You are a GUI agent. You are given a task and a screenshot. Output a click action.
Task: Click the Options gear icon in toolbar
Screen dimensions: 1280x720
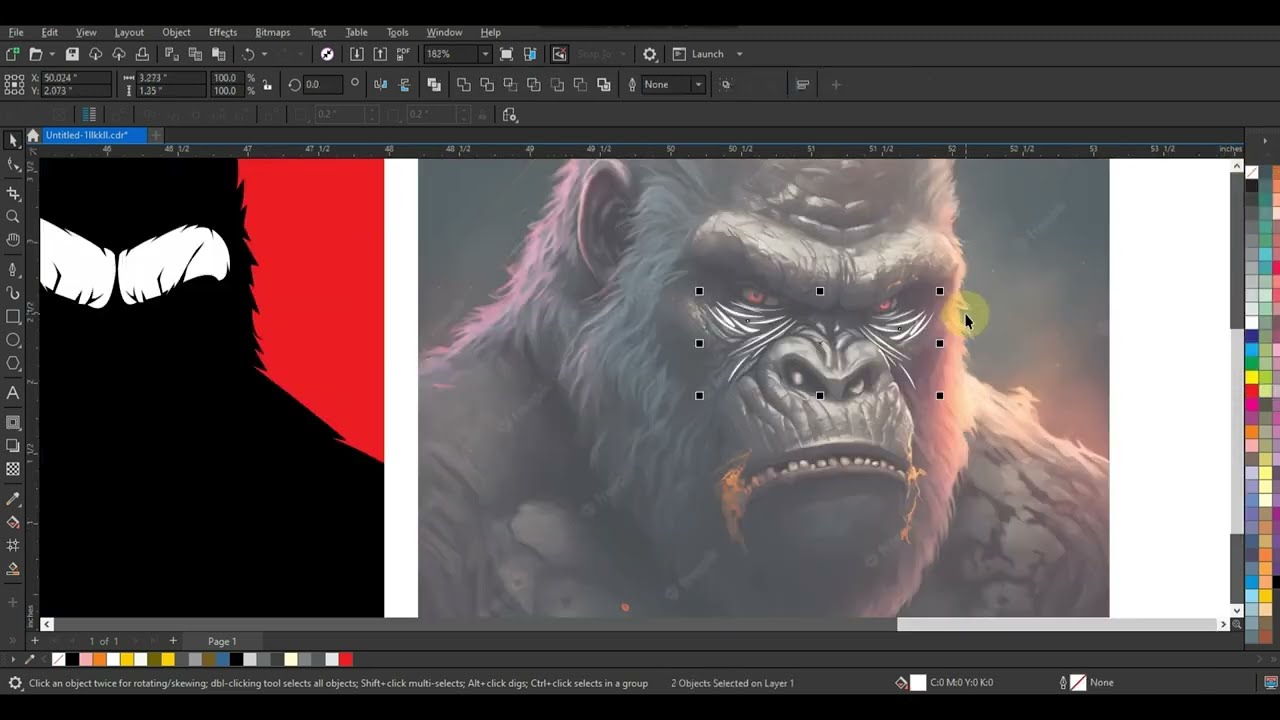(x=650, y=54)
